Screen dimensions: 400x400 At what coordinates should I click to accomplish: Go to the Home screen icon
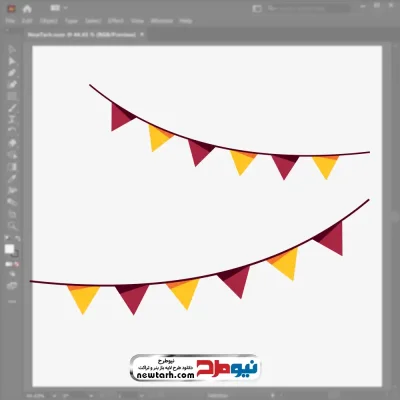tap(27, 9)
